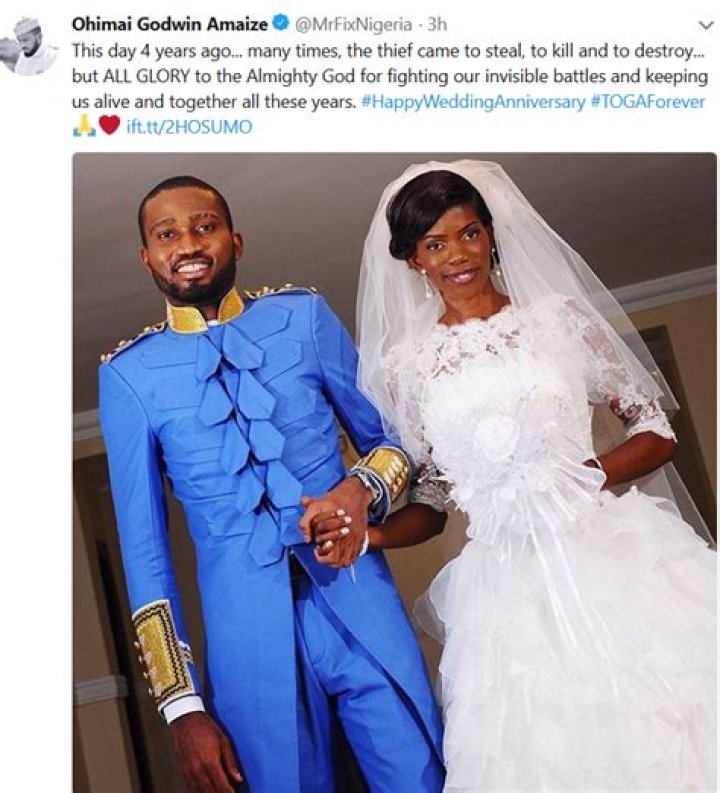Screen dimensions: 720x793
Task: Click the red heart emoji
Action: coord(109,125)
